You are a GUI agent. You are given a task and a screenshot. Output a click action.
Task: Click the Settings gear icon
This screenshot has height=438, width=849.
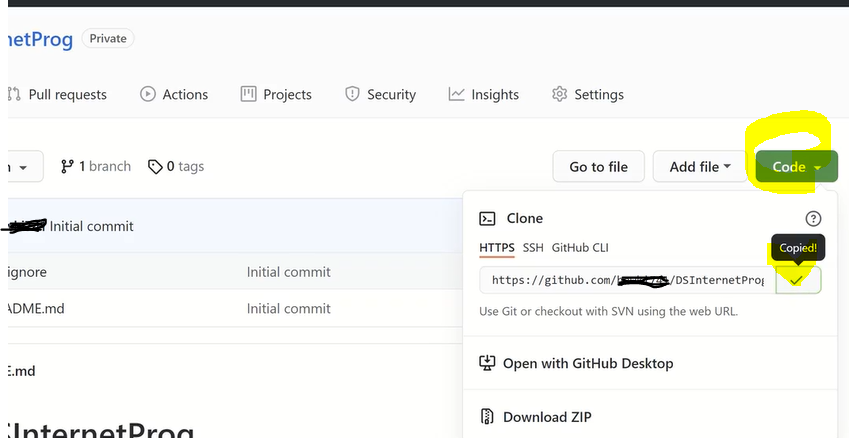coord(559,94)
